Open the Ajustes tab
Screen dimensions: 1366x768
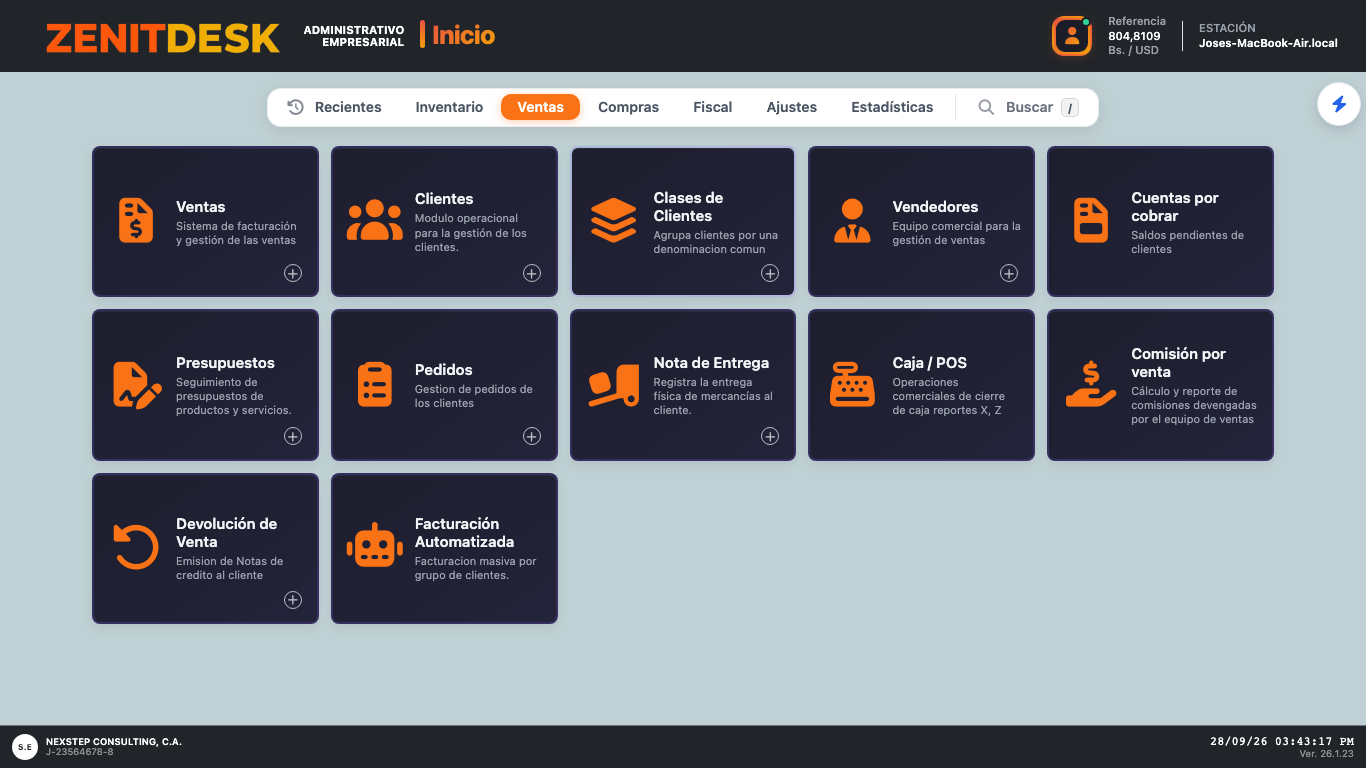(x=792, y=107)
